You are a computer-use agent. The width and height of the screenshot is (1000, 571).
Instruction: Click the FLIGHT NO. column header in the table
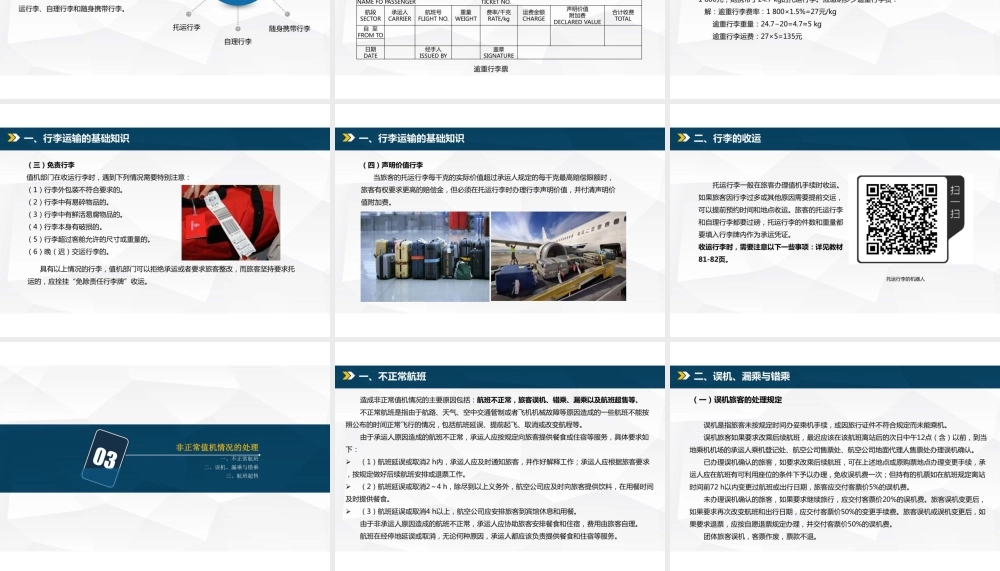(433, 15)
